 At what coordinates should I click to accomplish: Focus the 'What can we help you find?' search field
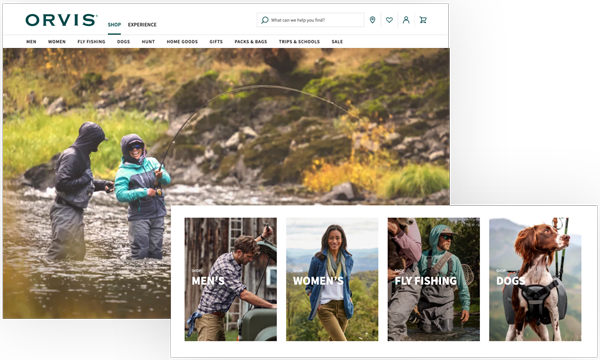(310, 20)
